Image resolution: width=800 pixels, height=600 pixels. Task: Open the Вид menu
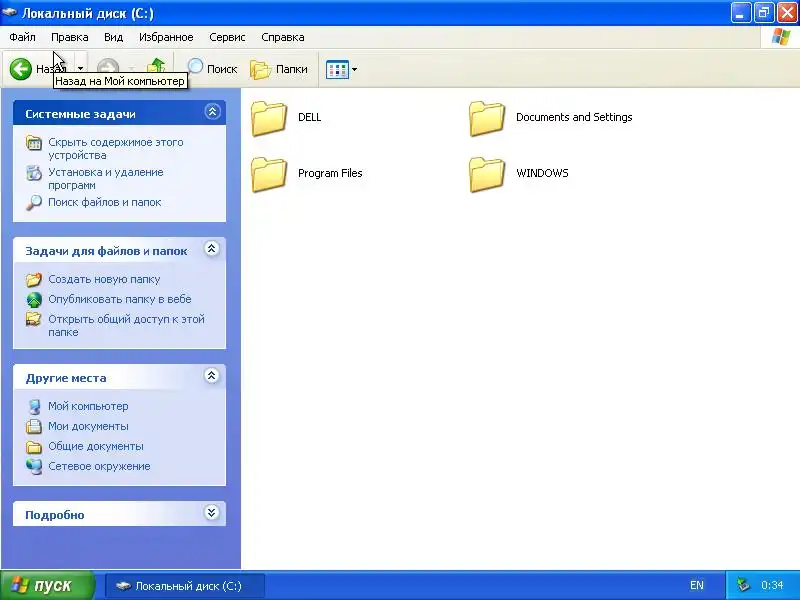point(113,37)
